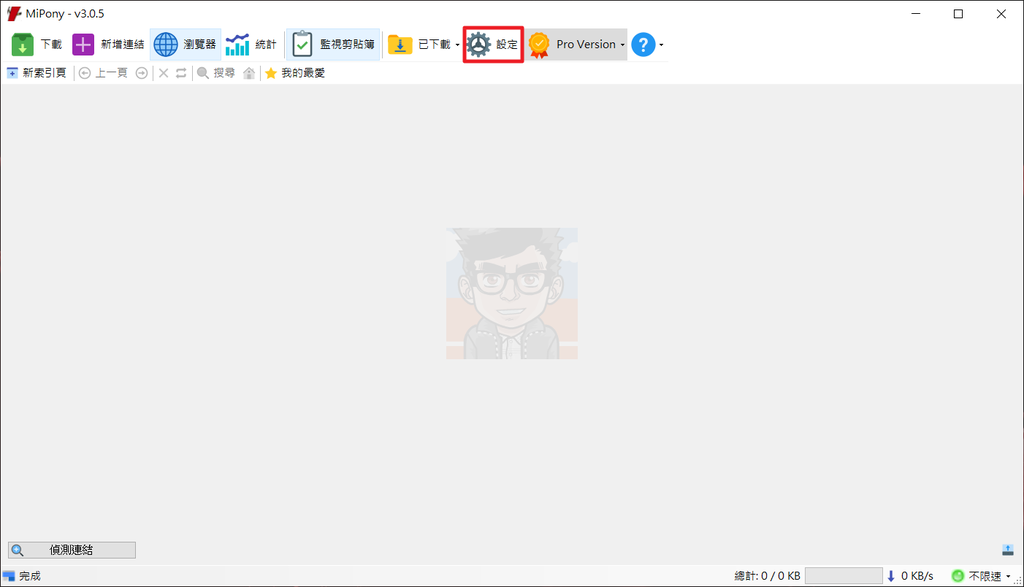Open the green 下載 download view
This screenshot has height=587, width=1024.
(x=37, y=44)
